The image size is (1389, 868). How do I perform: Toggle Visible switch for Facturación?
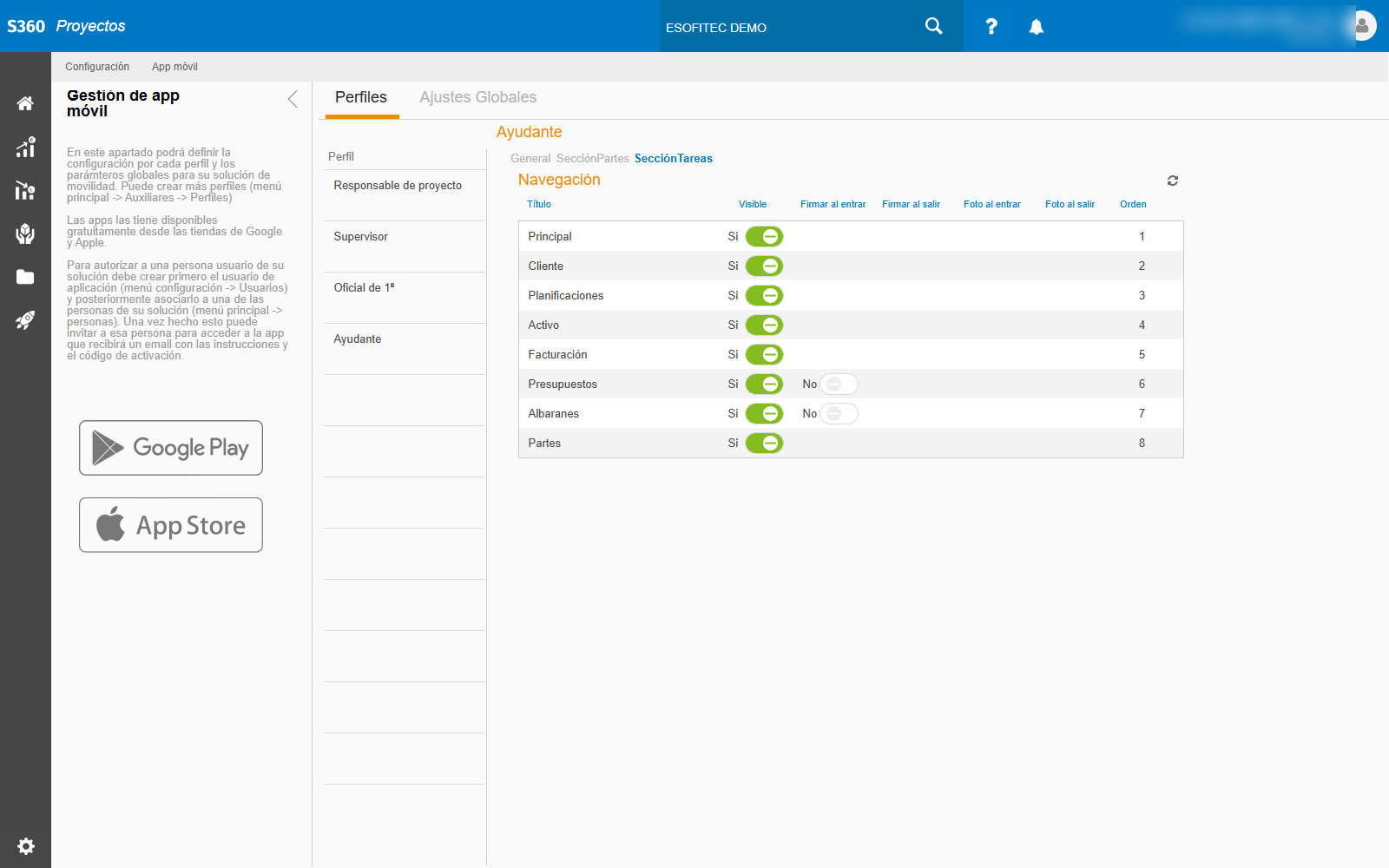click(765, 354)
